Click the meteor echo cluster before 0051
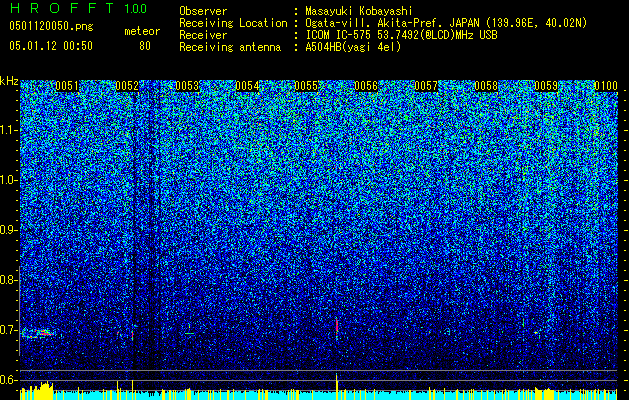The width and height of the screenshot is (629, 400). pos(37,333)
